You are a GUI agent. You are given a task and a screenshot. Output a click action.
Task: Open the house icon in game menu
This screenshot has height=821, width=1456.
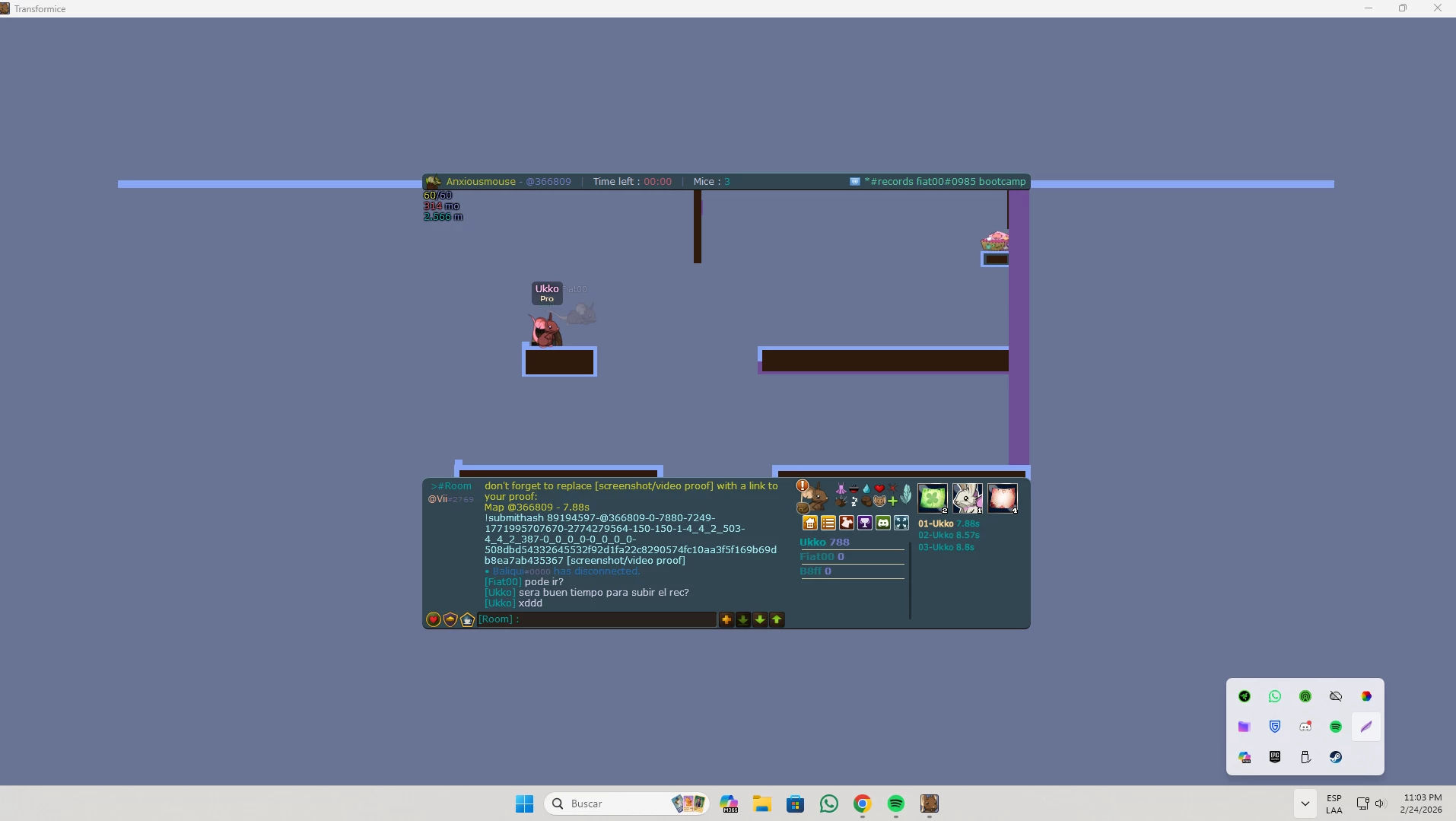point(810,523)
